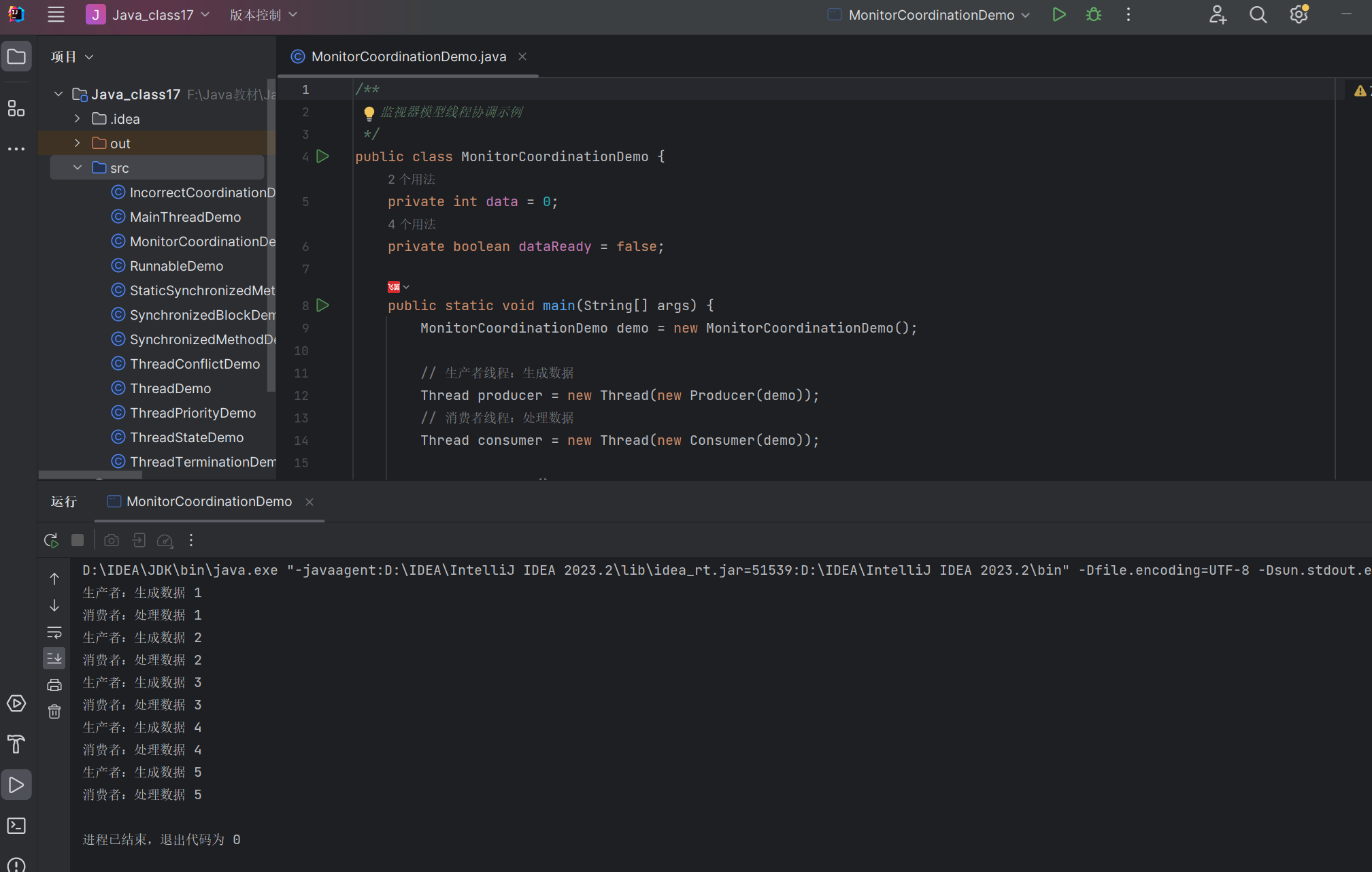Clear console output with the trash icon
Viewport: 1372px width, 872px height.
pos(54,711)
